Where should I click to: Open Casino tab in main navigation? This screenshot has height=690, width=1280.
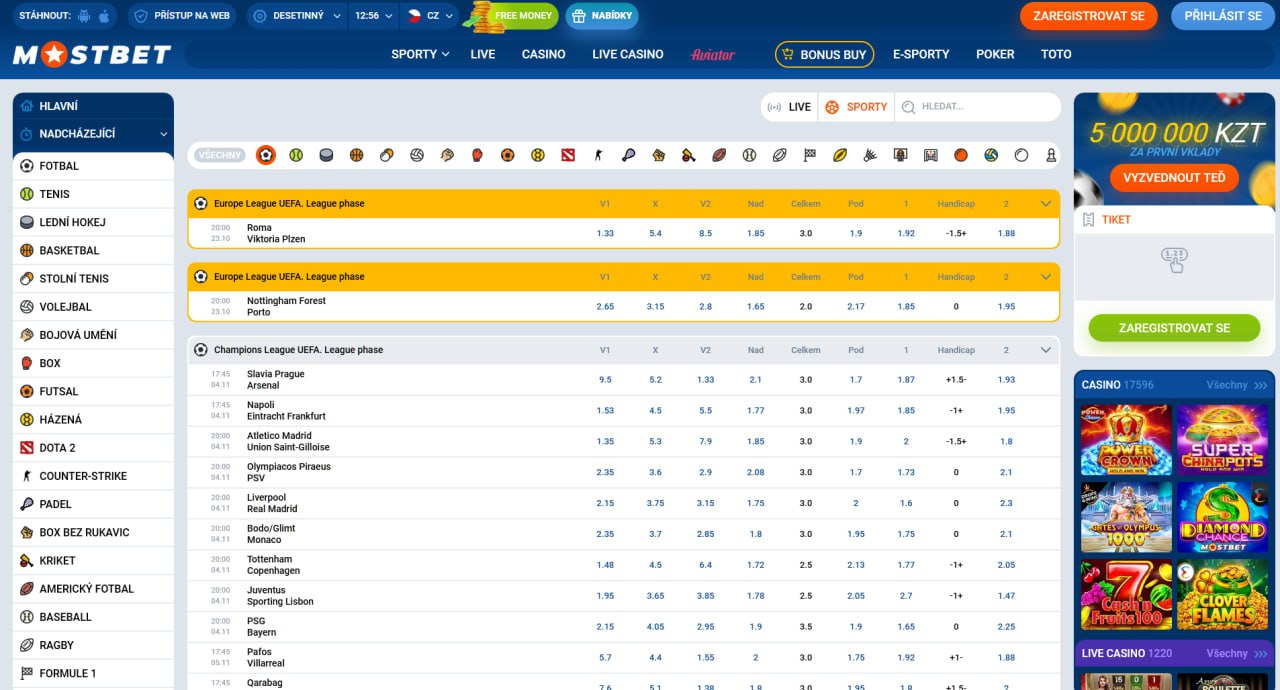[544, 54]
